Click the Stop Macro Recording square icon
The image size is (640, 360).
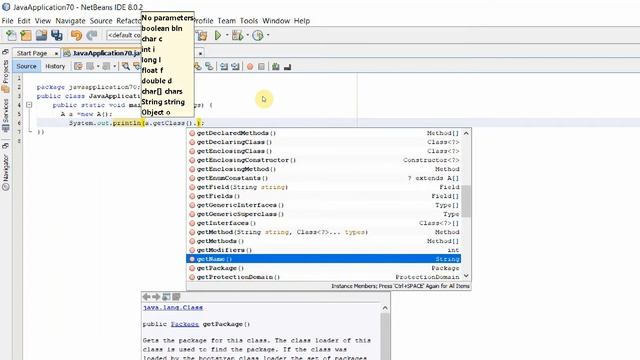[x=261, y=67]
